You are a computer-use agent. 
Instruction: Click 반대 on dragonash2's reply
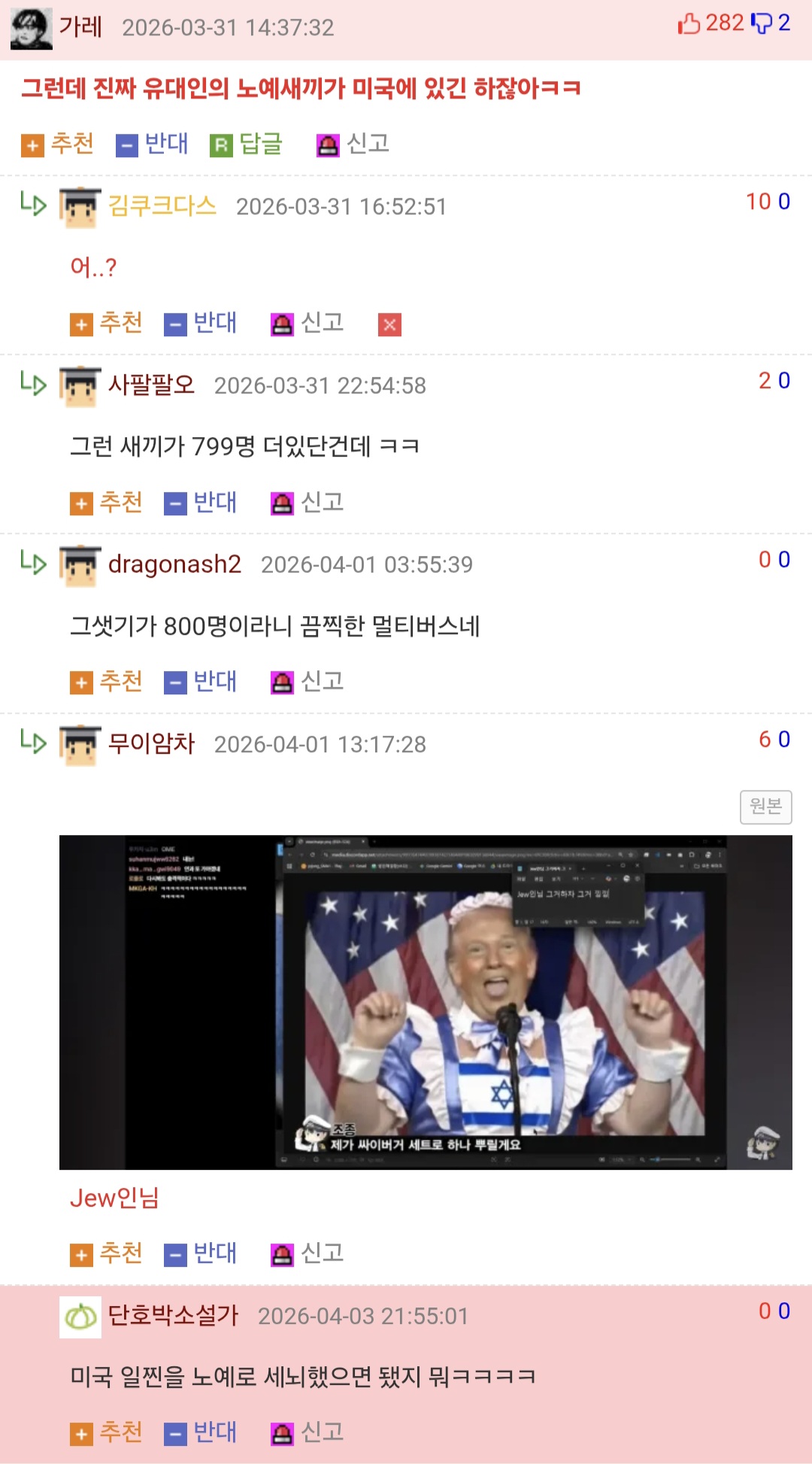(x=201, y=682)
